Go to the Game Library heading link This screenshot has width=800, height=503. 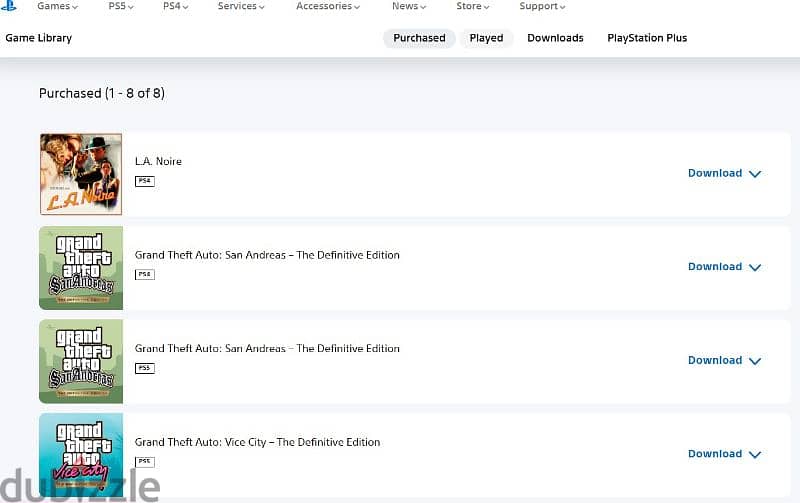coord(39,38)
